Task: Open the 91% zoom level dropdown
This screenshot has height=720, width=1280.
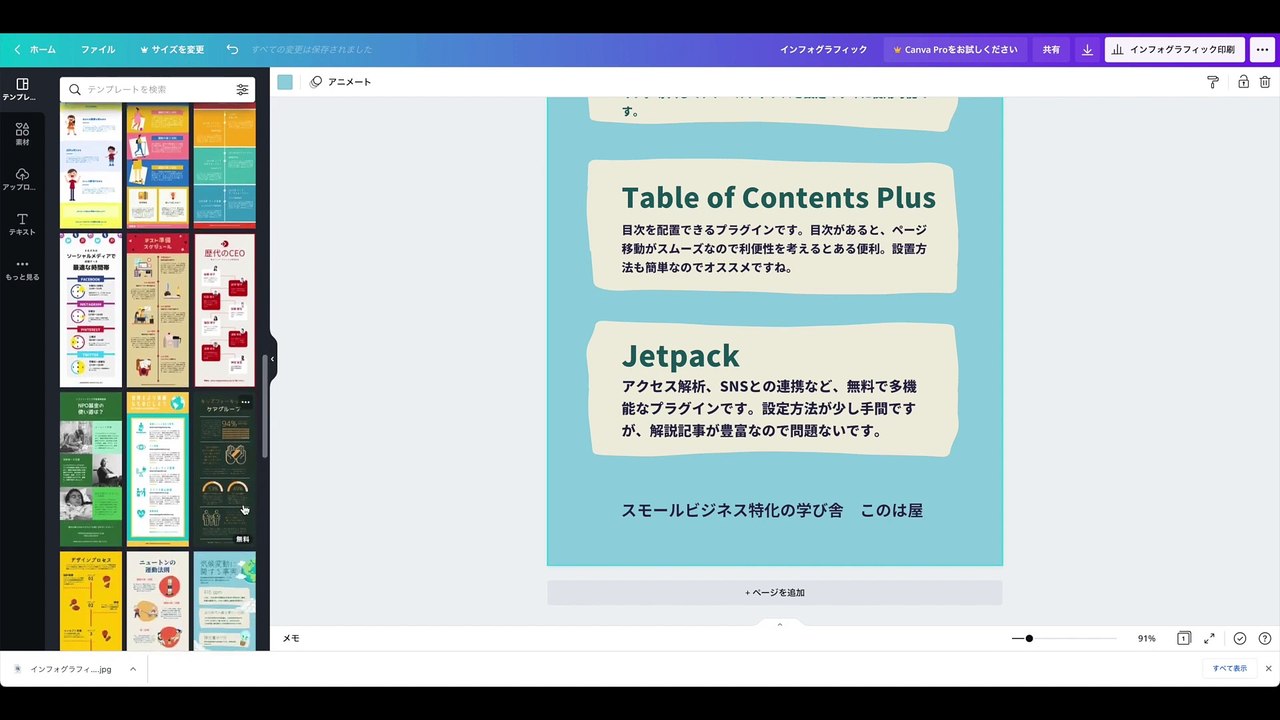Action: point(1146,638)
